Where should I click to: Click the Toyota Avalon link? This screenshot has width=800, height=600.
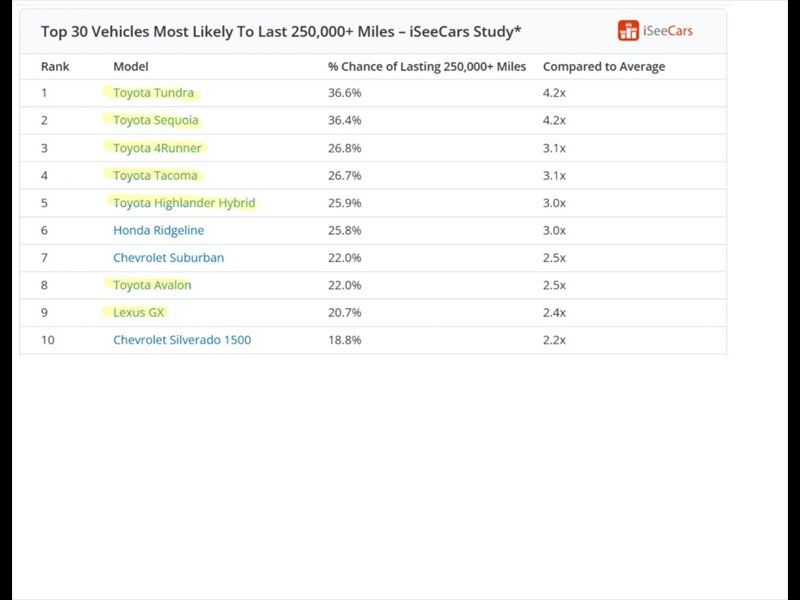(x=152, y=285)
